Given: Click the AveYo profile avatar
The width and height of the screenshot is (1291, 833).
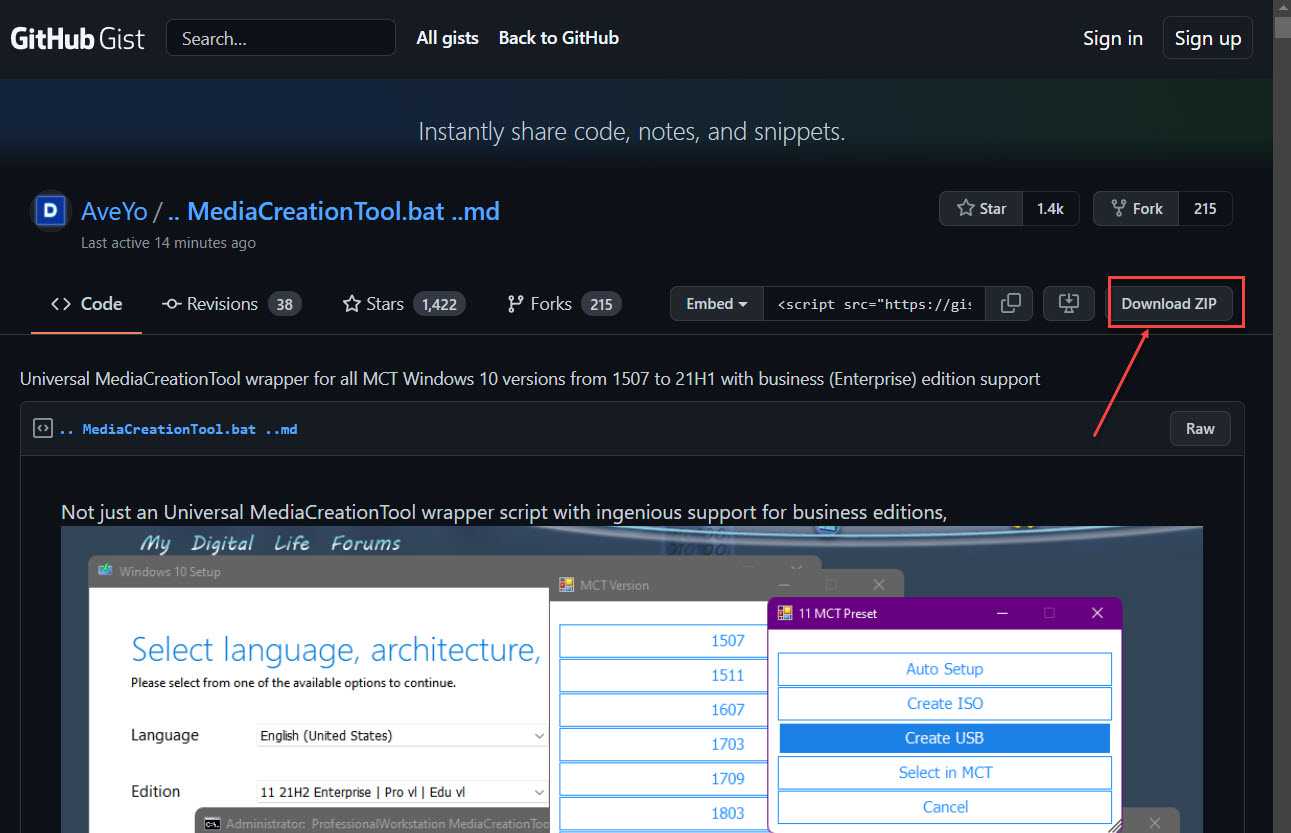Looking at the screenshot, I should 51,211.
